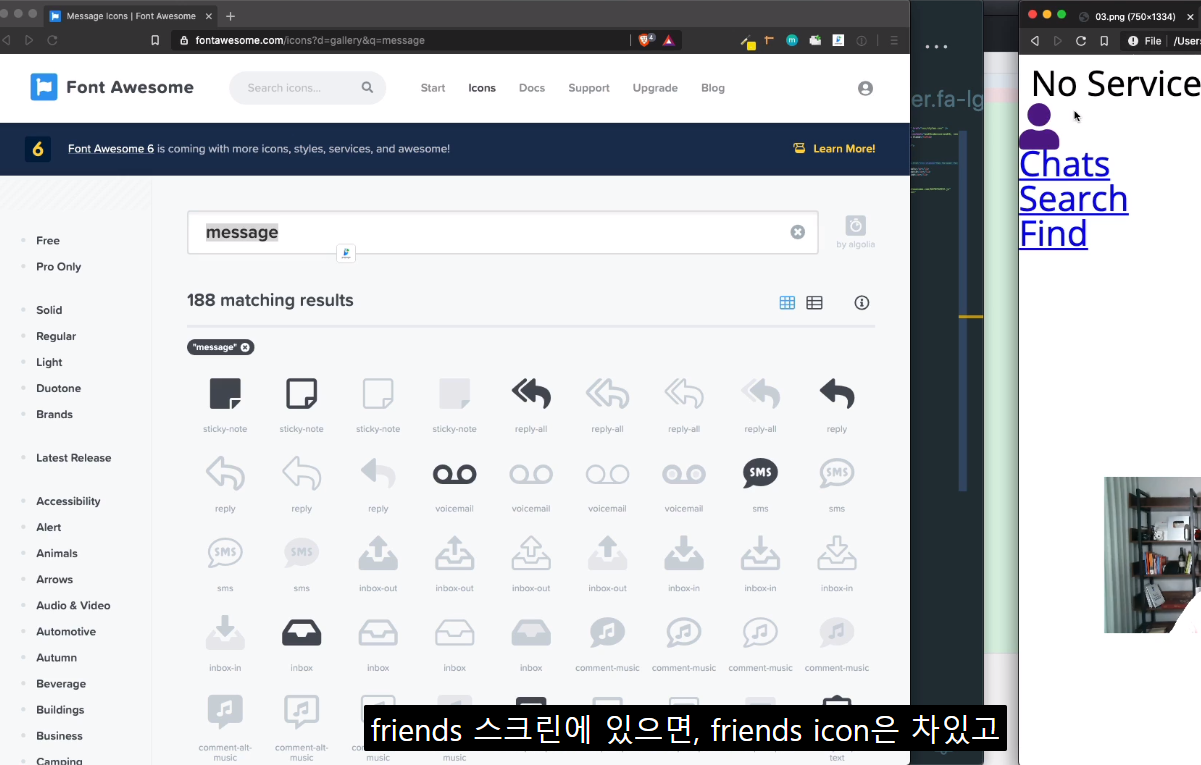The height and width of the screenshot is (765, 1201).
Task: Toggle the Light style filter
Action: 49,362
